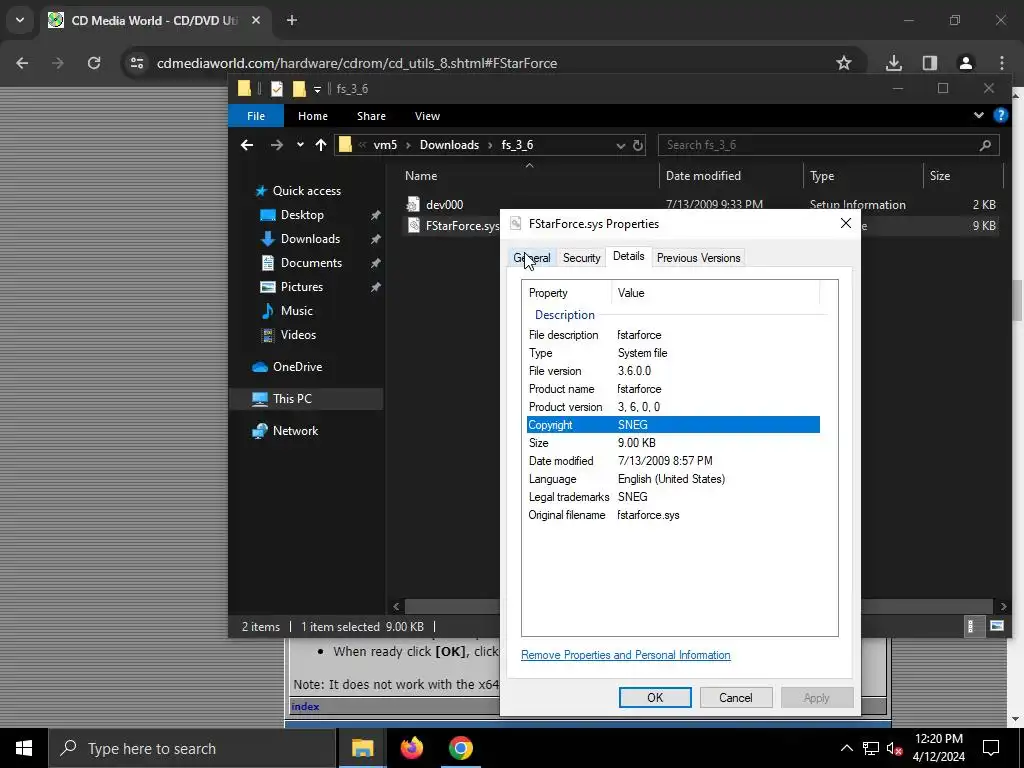Sort files by the Name column
Viewport: 1024px width, 768px height.
pos(421,176)
